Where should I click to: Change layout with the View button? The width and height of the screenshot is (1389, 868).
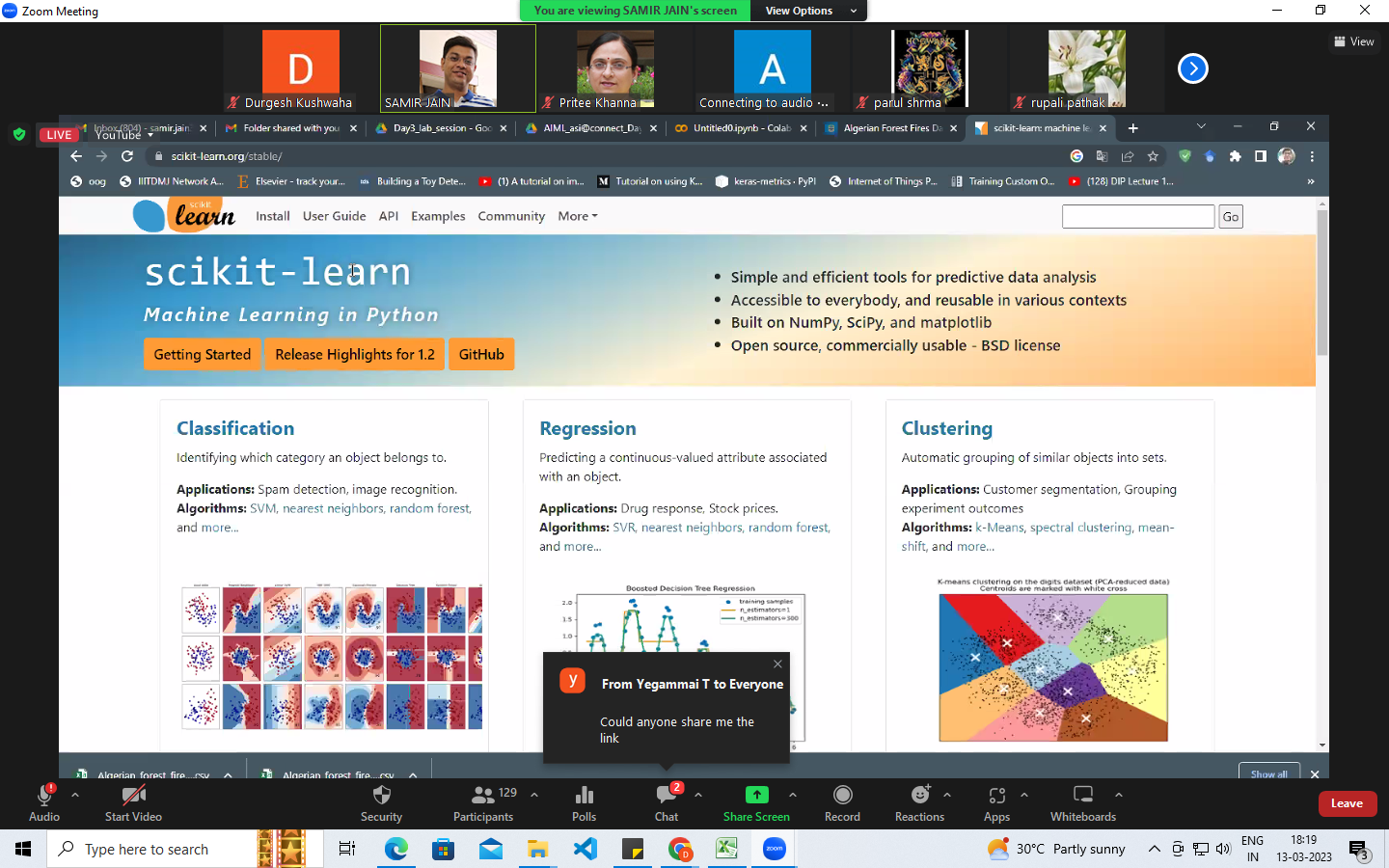(x=1354, y=41)
